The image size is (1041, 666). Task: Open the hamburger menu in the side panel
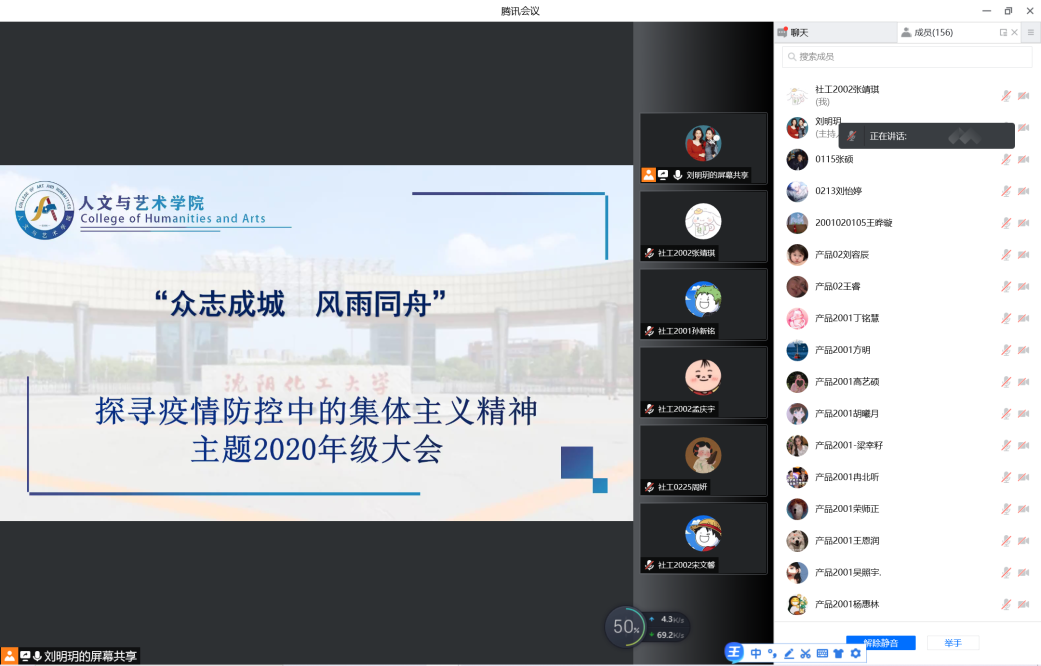[1030, 33]
